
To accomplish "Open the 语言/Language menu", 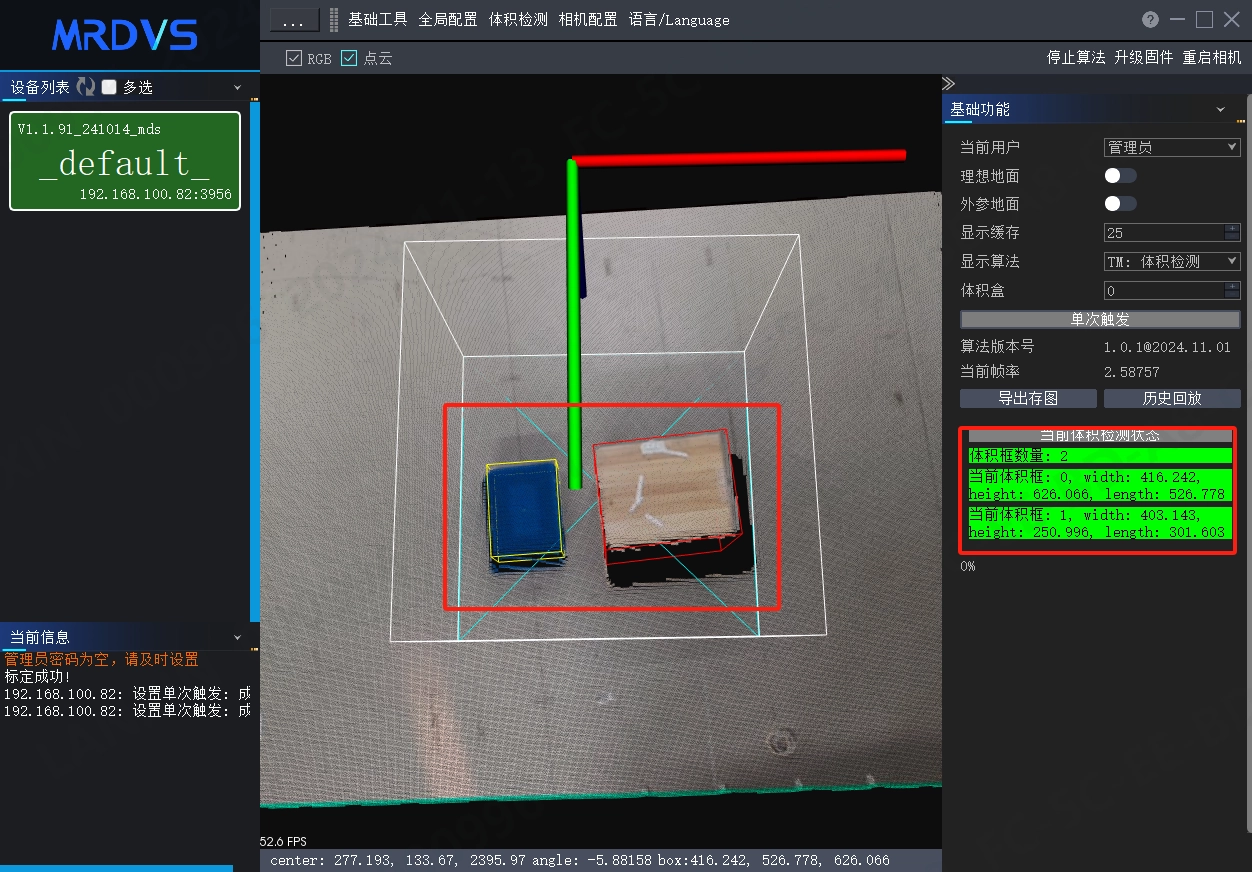I will [679, 20].
